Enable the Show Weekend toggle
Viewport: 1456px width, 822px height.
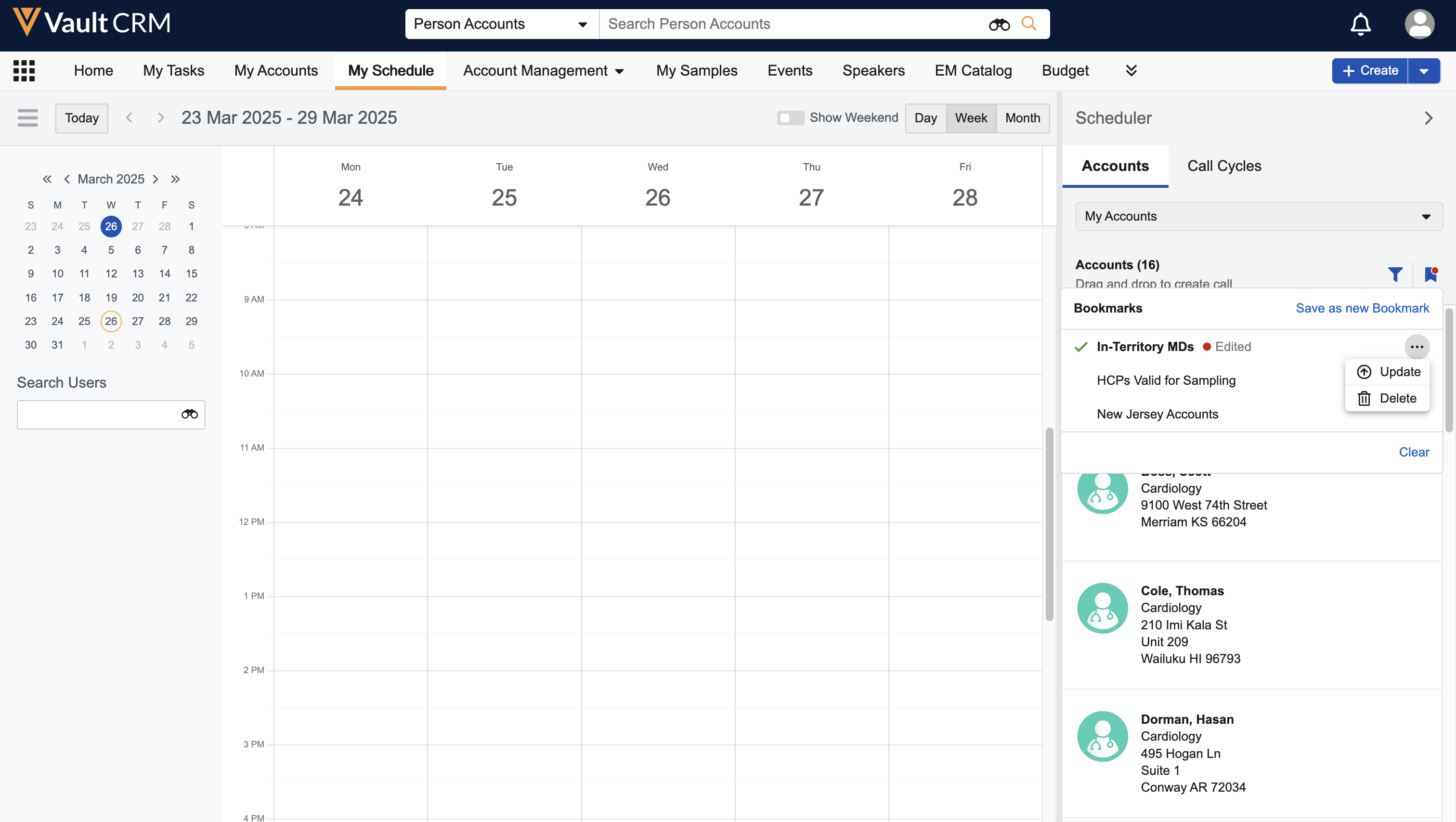pos(790,117)
